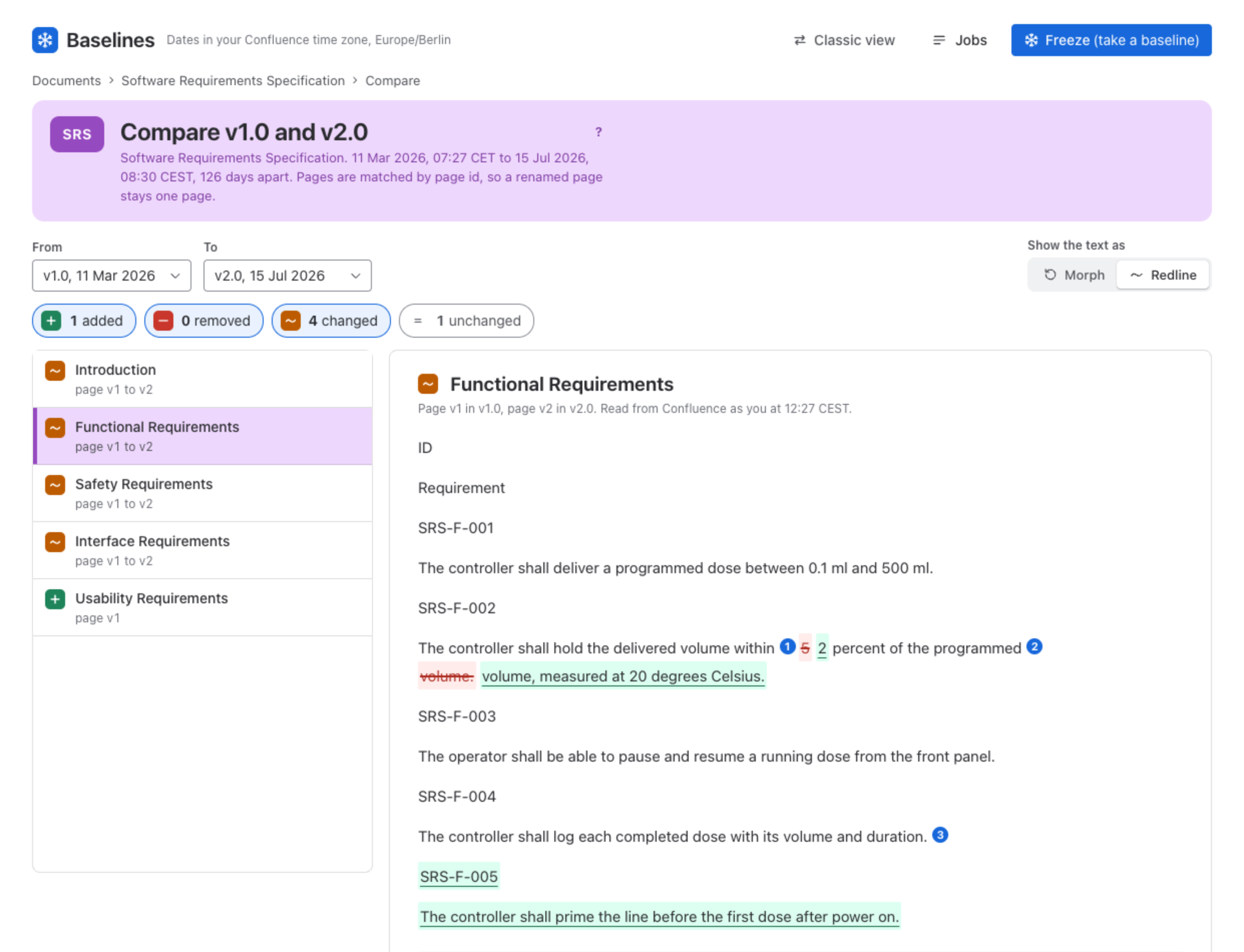The width and height of the screenshot is (1244, 952).
Task: Toggle the 1 unchanged filter chip
Action: (x=467, y=321)
